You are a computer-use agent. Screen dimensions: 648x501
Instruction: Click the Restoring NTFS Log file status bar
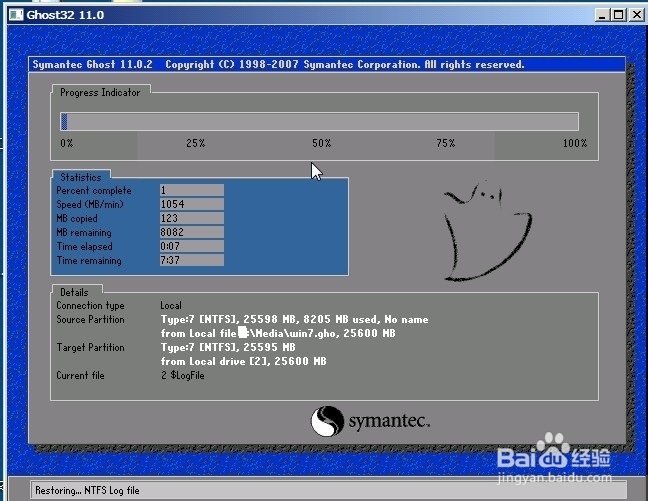pyautogui.click(x=329, y=491)
